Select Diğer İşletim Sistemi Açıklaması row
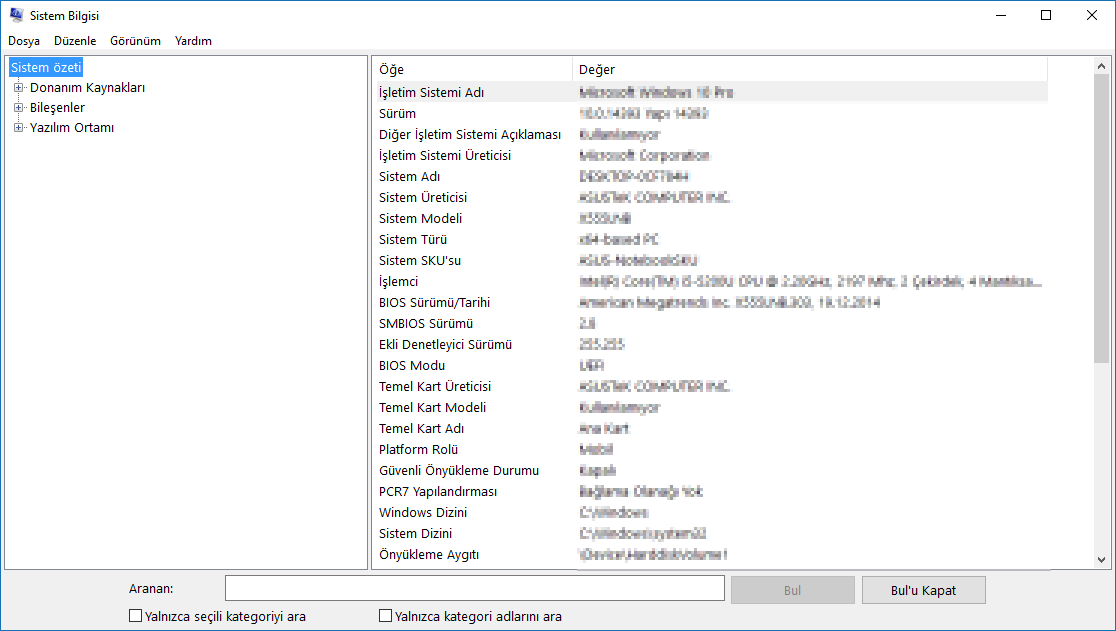The image size is (1116, 631). [712, 134]
